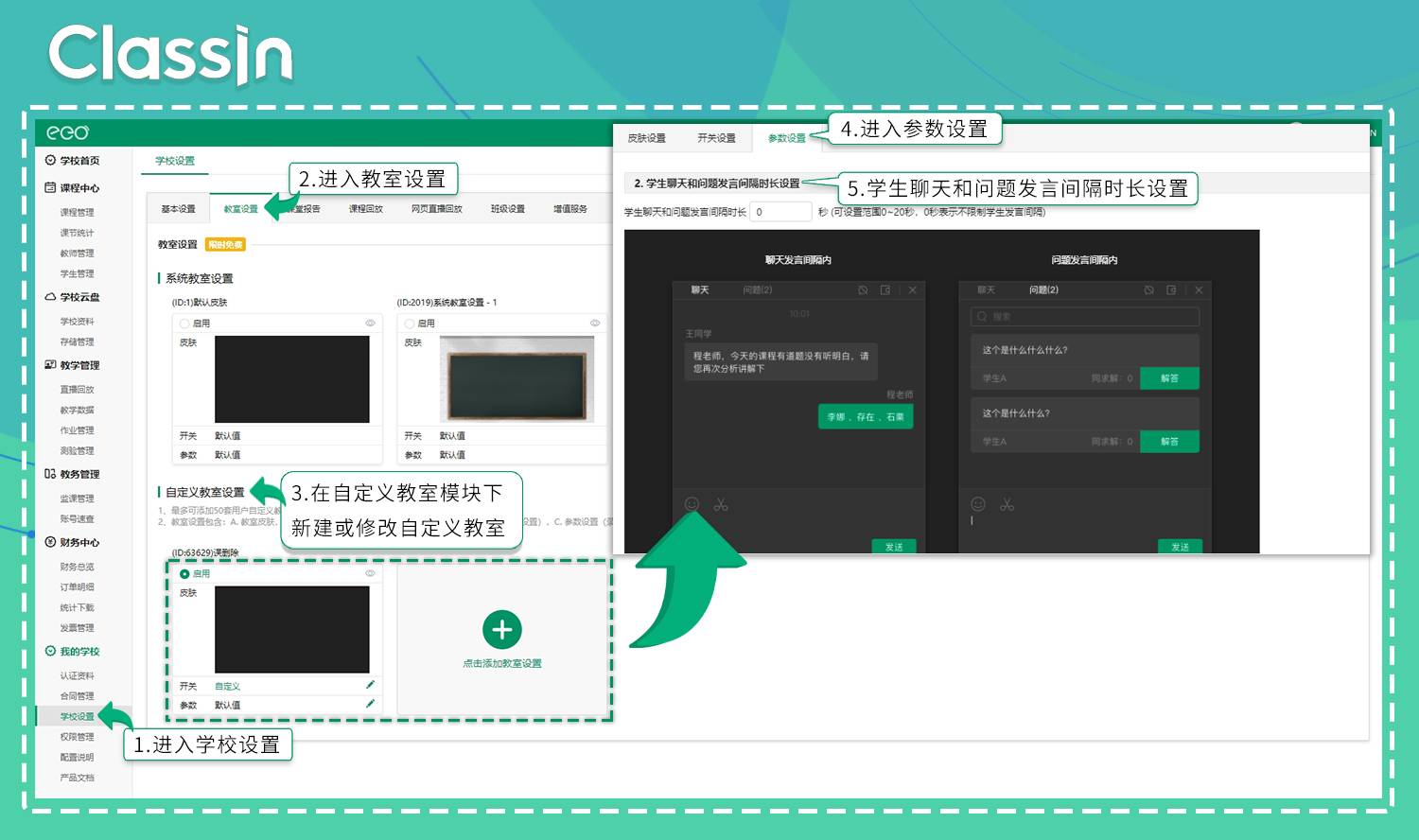Image resolution: width=1419 pixels, height=840 pixels.
Task: Open 权限管理 in the sidebar
Action: point(77,737)
